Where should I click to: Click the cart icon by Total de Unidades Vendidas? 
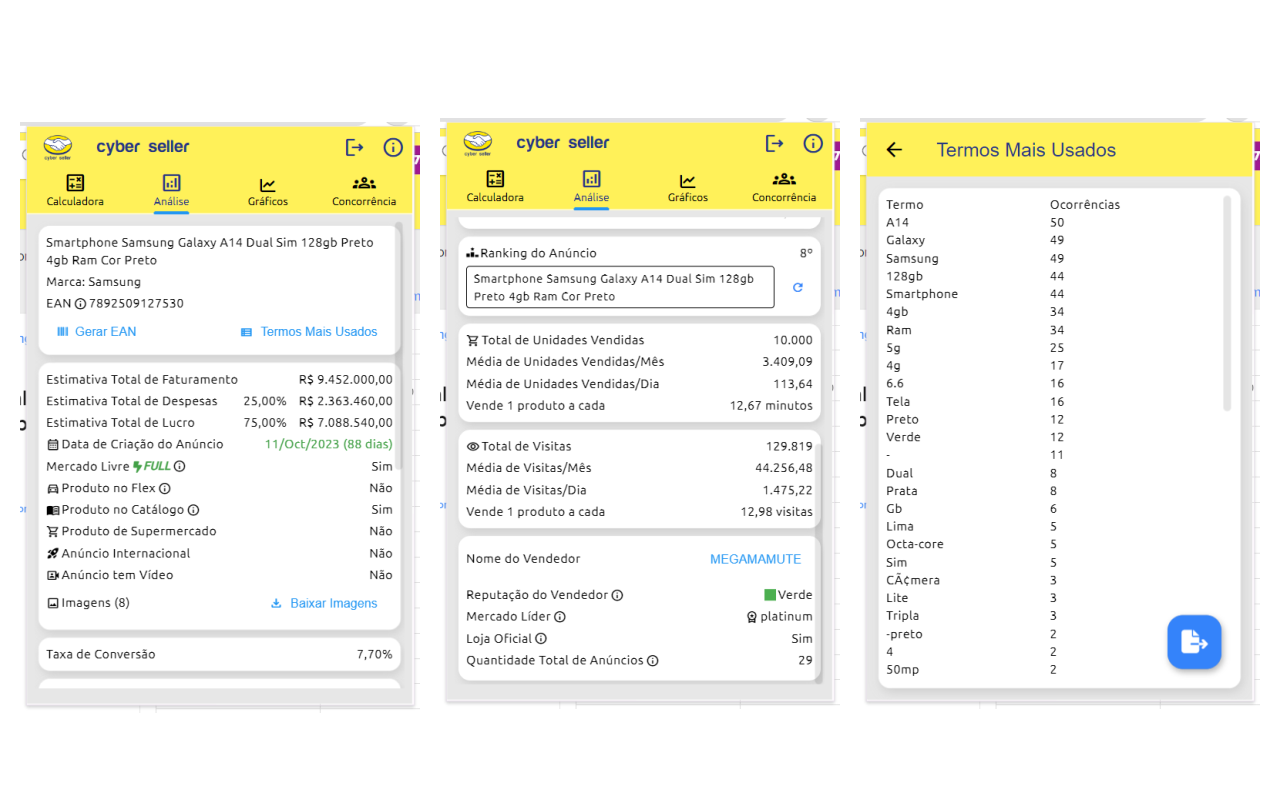click(473, 341)
